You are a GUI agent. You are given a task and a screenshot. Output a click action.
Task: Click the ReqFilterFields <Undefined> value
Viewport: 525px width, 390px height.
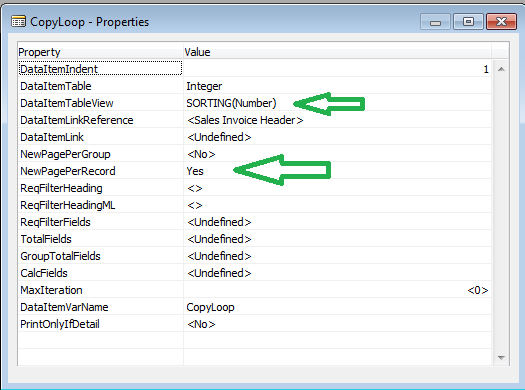pyautogui.click(x=219, y=222)
